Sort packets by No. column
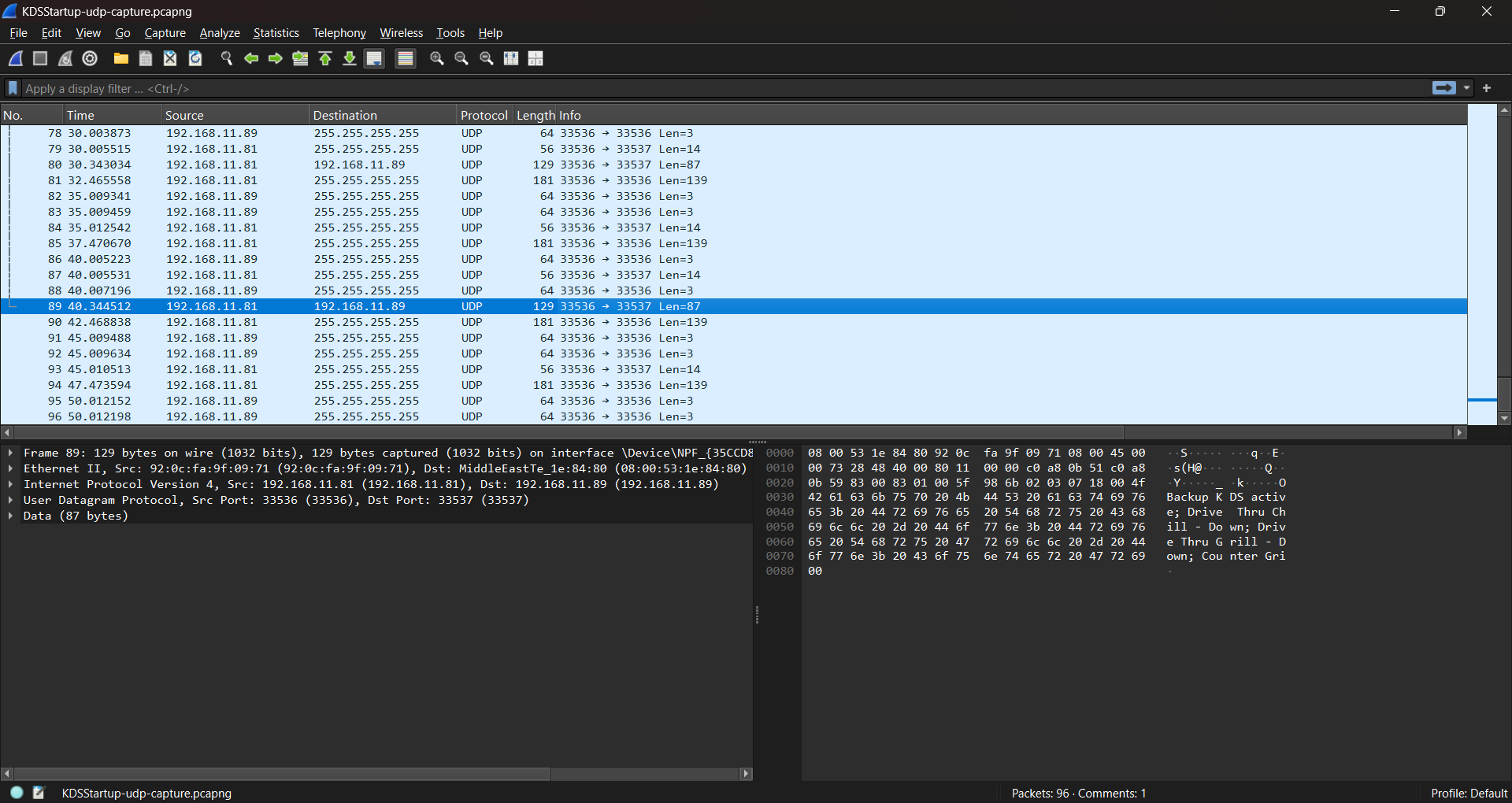This screenshot has height=803, width=1512. [31, 115]
